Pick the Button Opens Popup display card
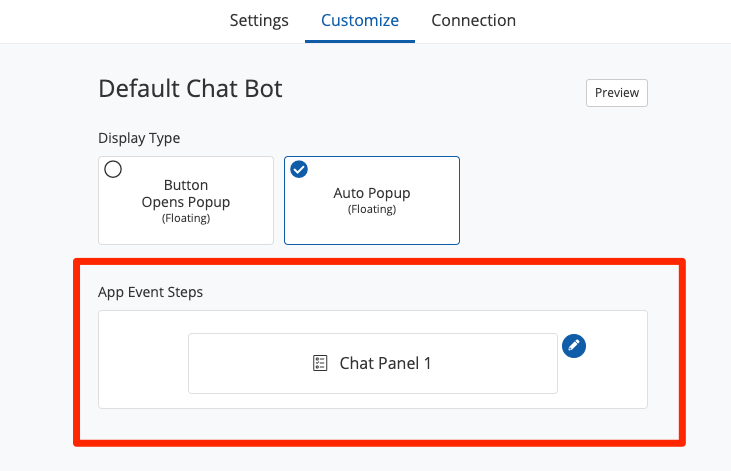Viewport: 731px width, 471px height. coord(185,200)
